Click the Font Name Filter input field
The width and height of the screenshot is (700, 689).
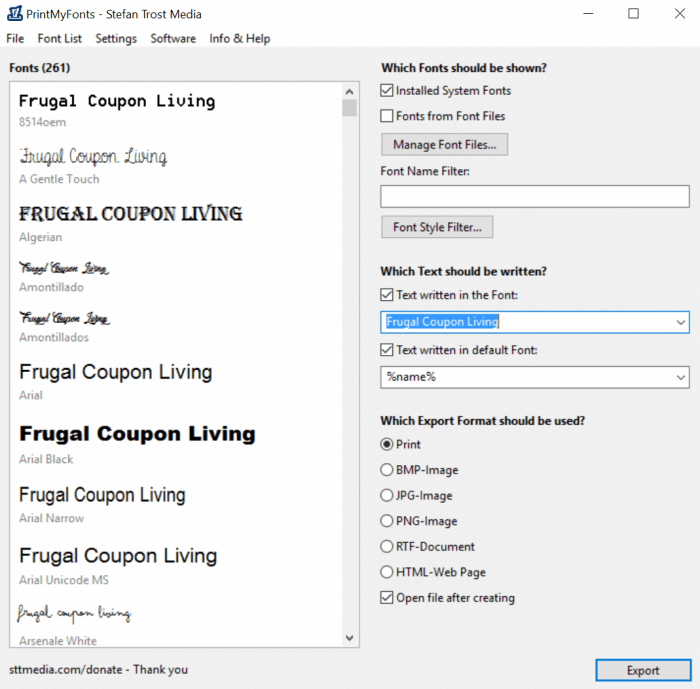point(535,196)
